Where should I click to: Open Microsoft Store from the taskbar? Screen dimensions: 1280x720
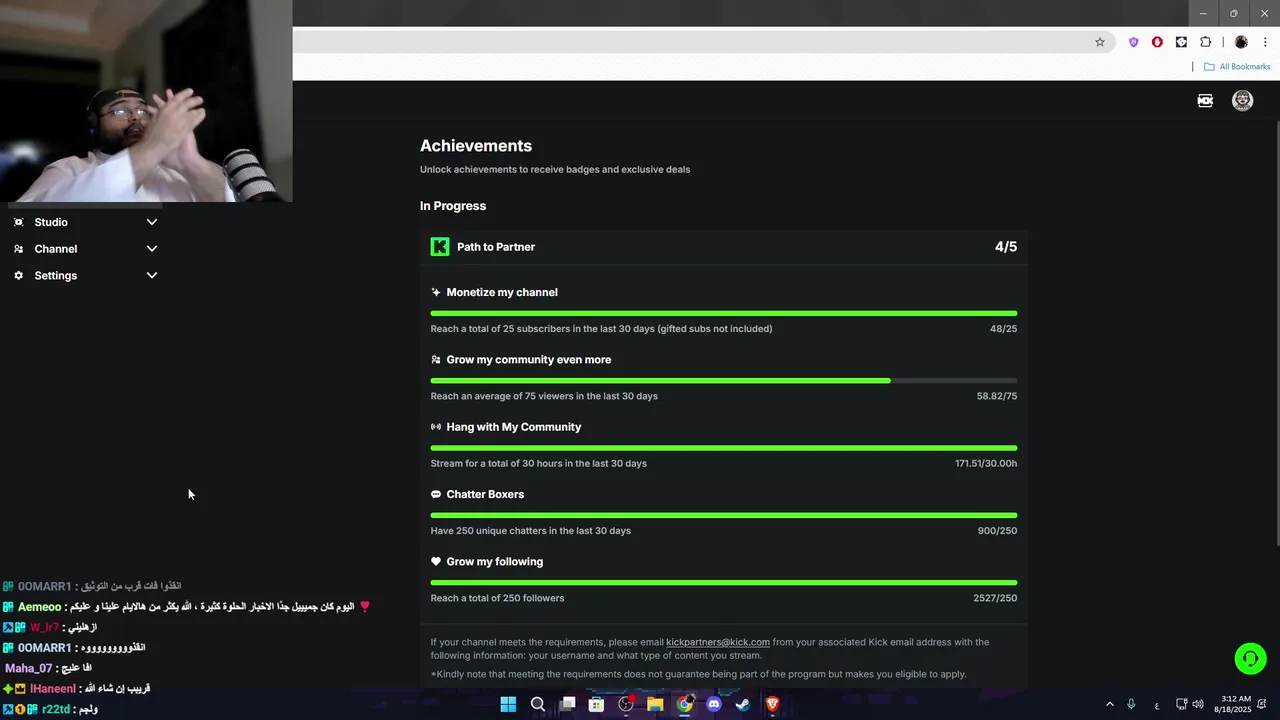tap(596, 704)
